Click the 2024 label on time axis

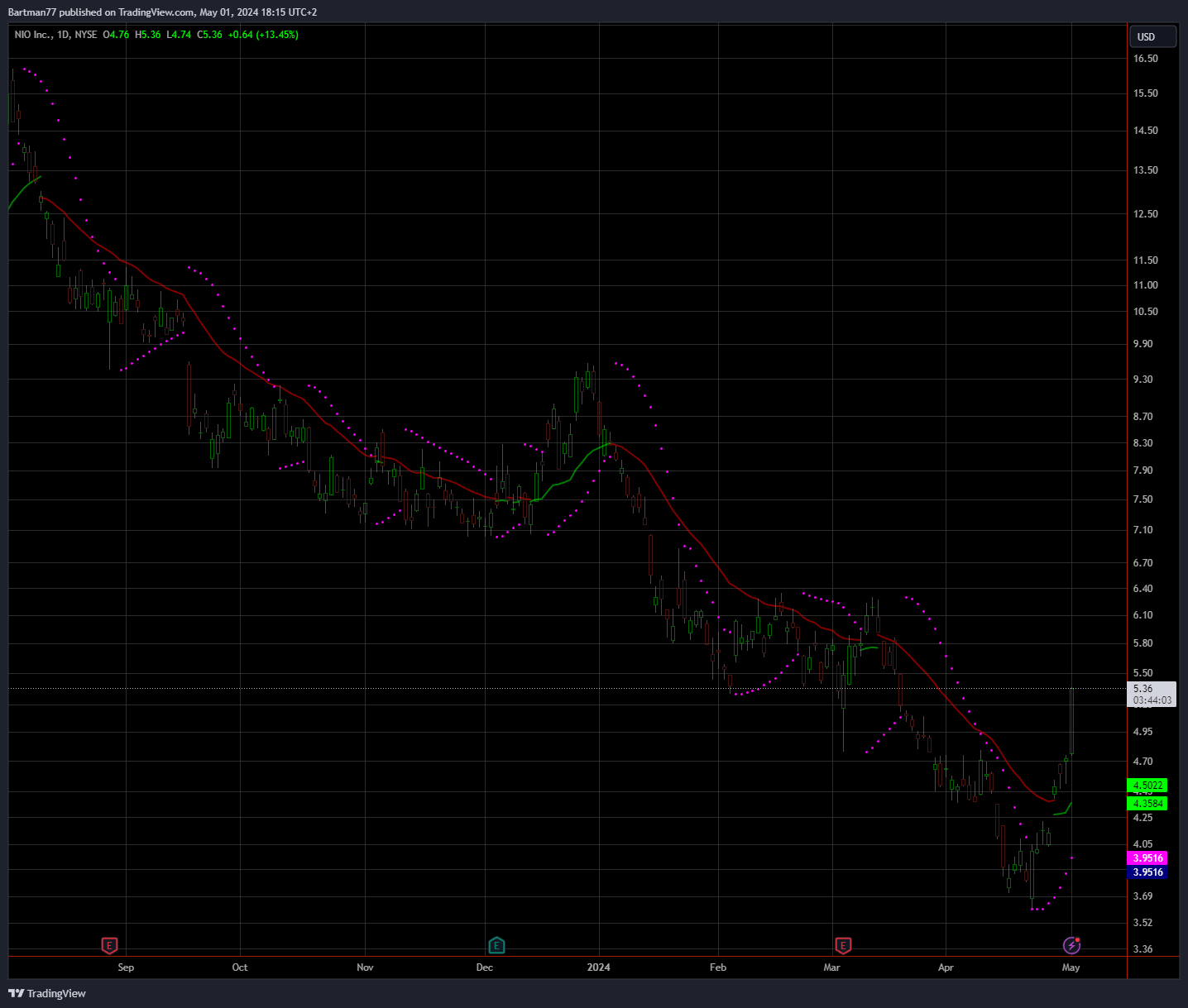[x=598, y=967]
